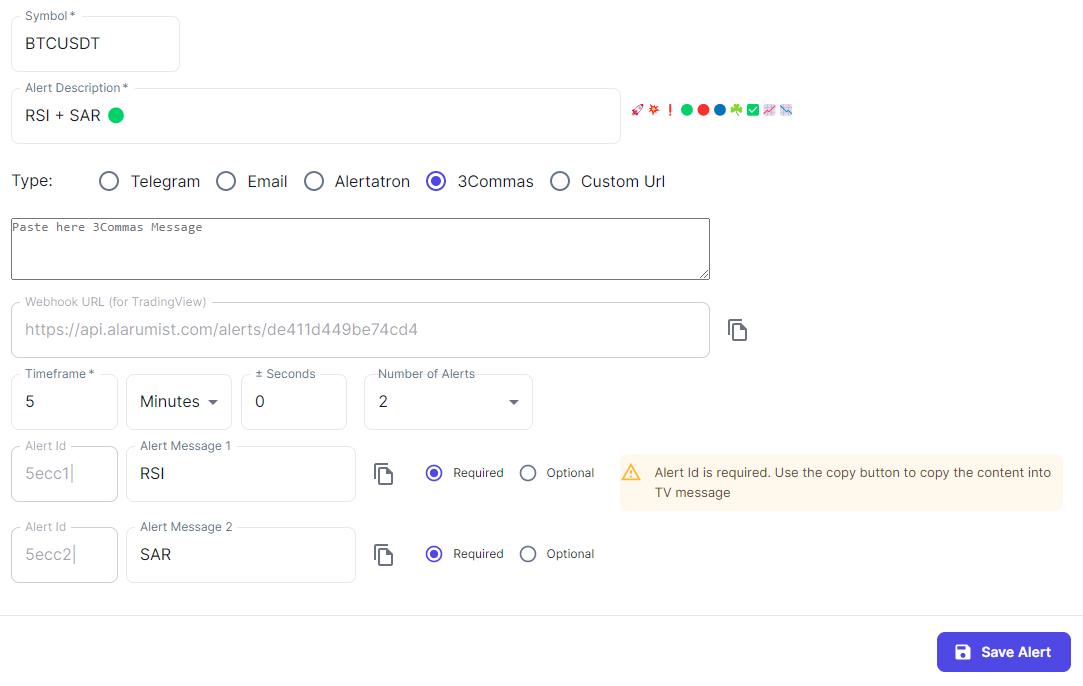The height and width of the screenshot is (686, 1083).
Task: Insert the chart increasing emoji
Action: [x=769, y=110]
